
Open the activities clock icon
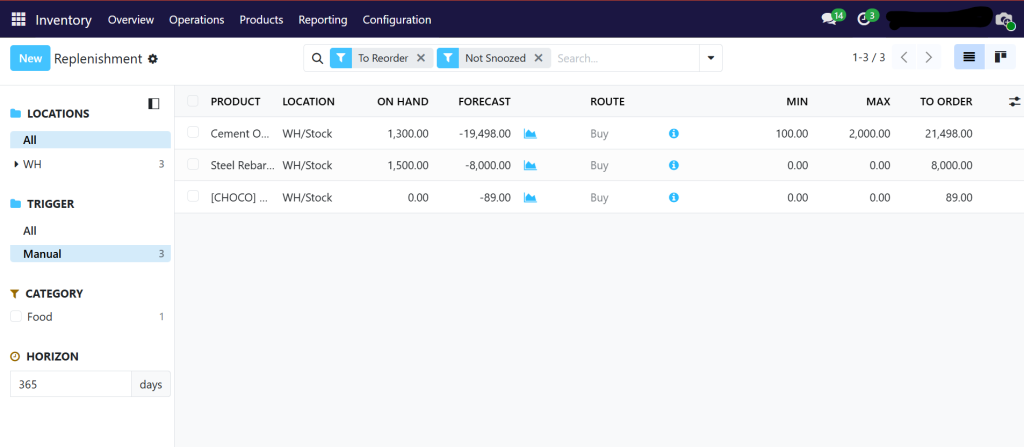[867, 19]
